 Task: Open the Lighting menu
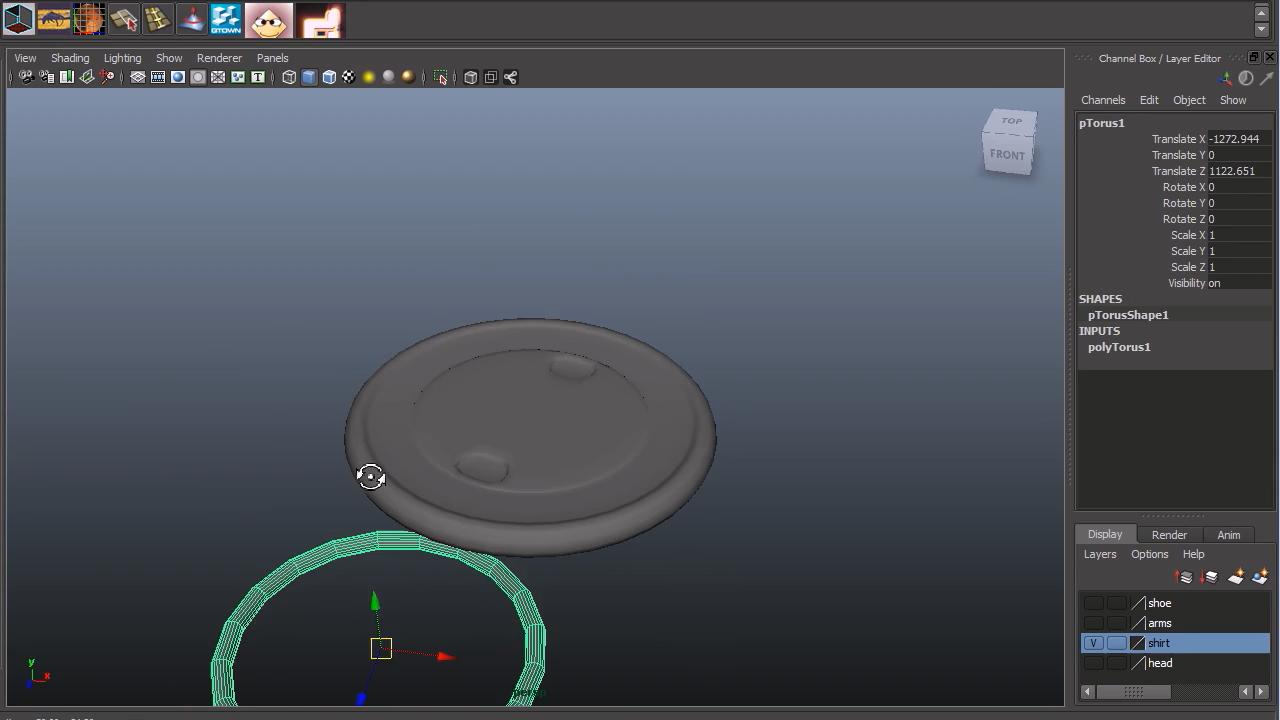tap(122, 58)
